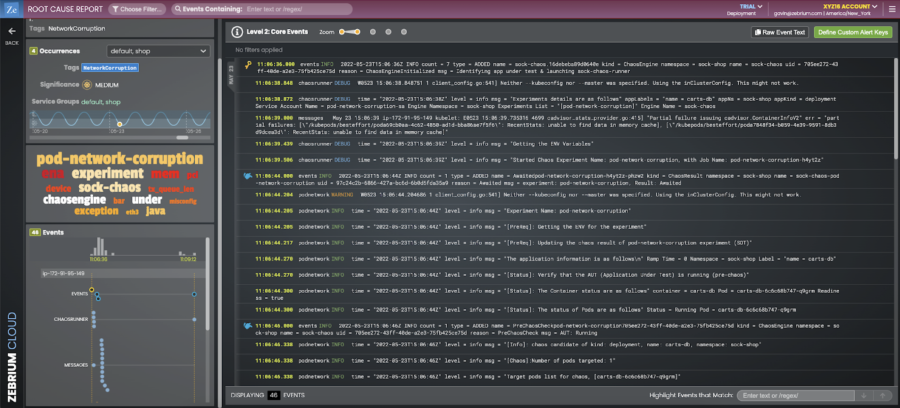900x408 pixels.
Task: Jump to the previous highlighted match with up arrow
Action: pos(883,396)
